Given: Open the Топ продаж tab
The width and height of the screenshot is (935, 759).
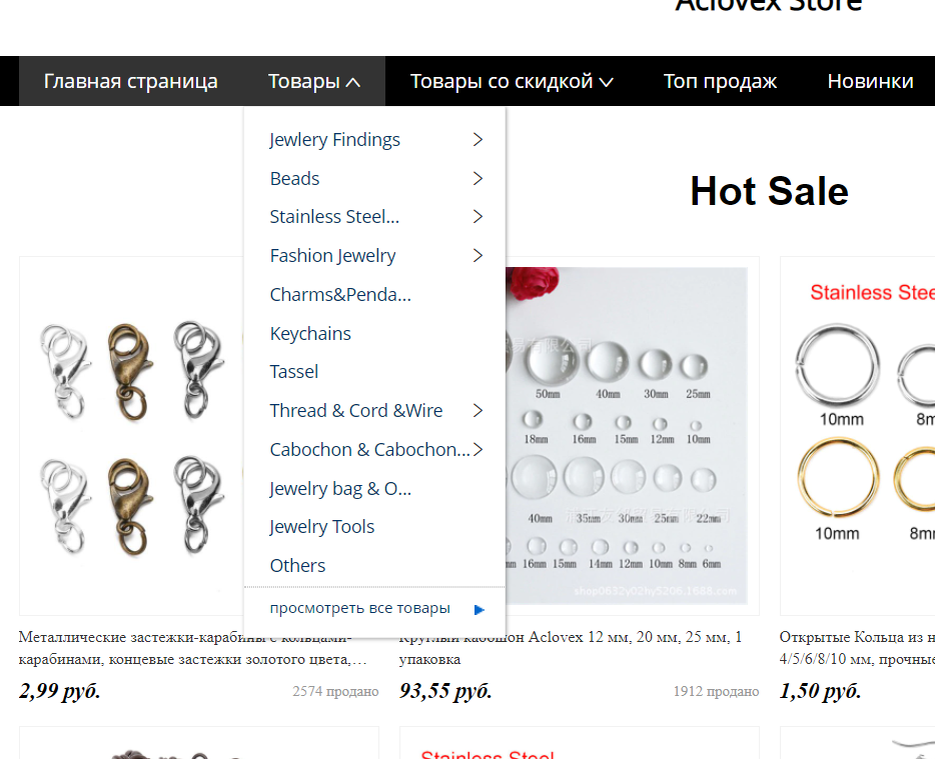Looking at the screenshot, I should (x=720, y=81).
